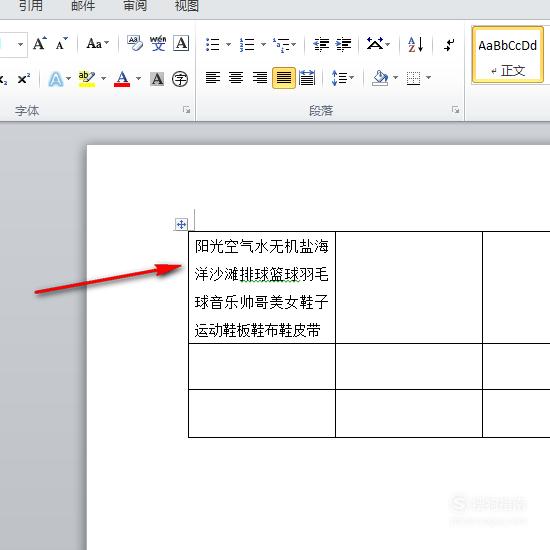Click the Character Border icon

coord(181,44)
